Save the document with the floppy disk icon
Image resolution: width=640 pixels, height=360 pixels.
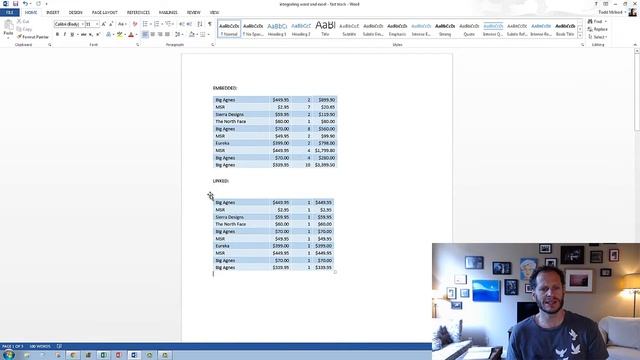tap(16, 4)
